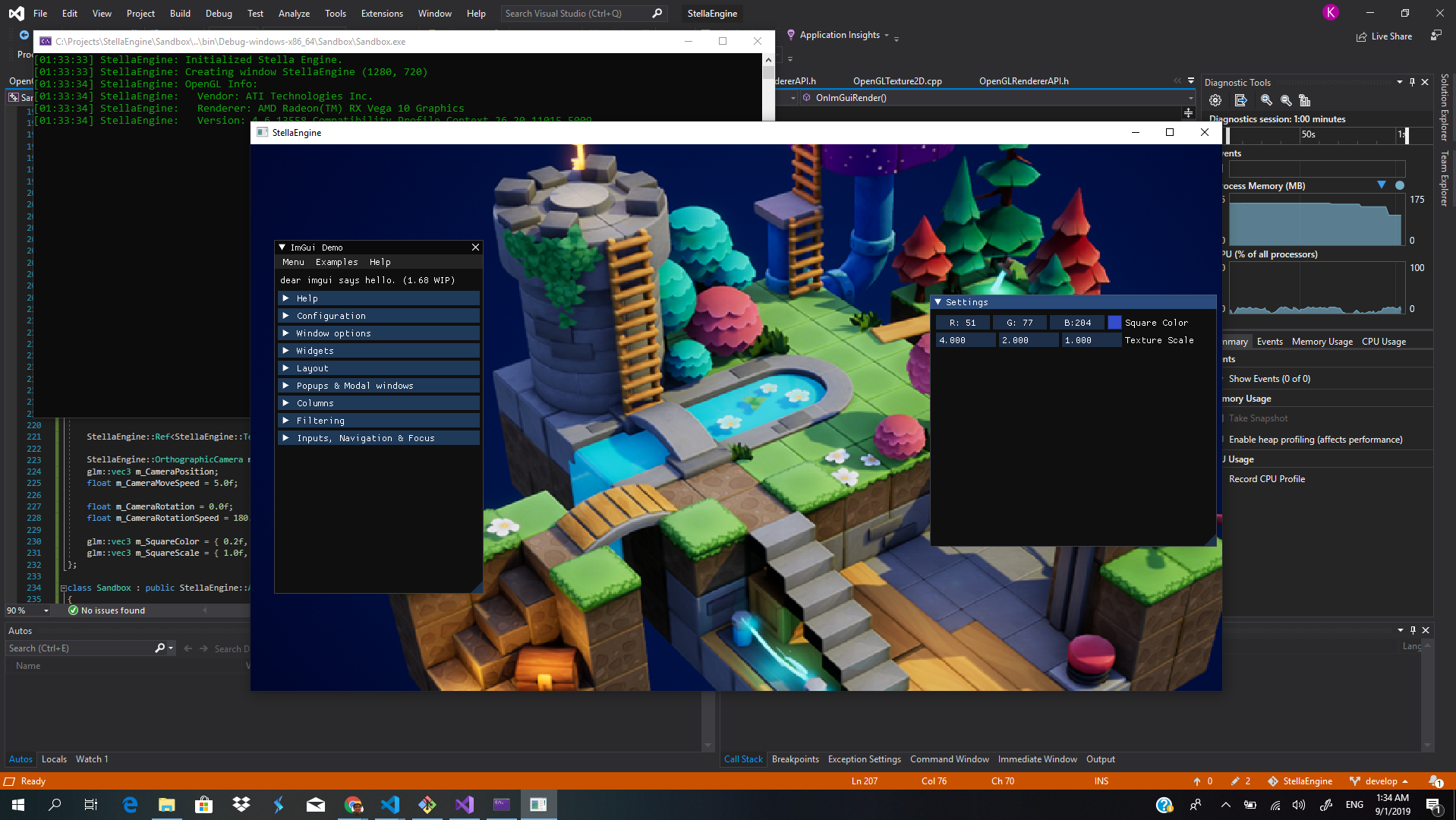Collapse the ImGui Demo window triangle
This screenshot has width=1456, height=820.
(x=282, y=248)
